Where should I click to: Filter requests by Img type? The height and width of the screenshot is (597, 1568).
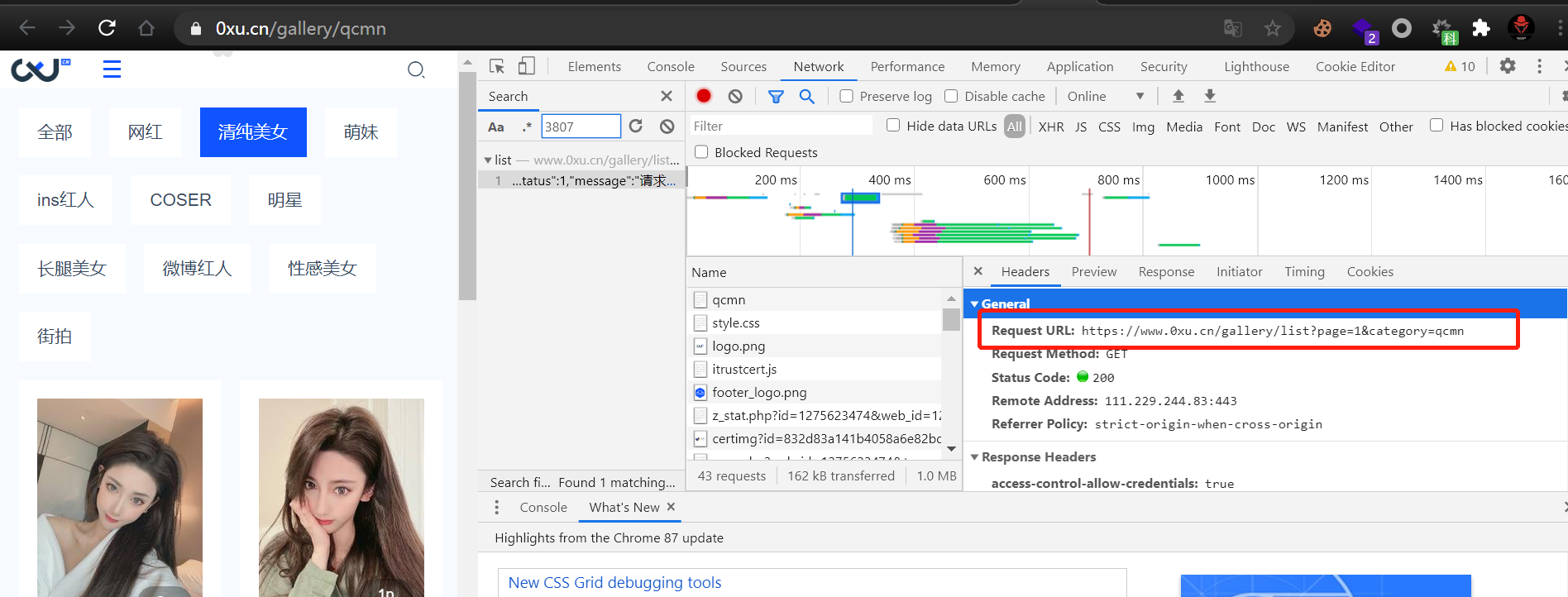1143,127
